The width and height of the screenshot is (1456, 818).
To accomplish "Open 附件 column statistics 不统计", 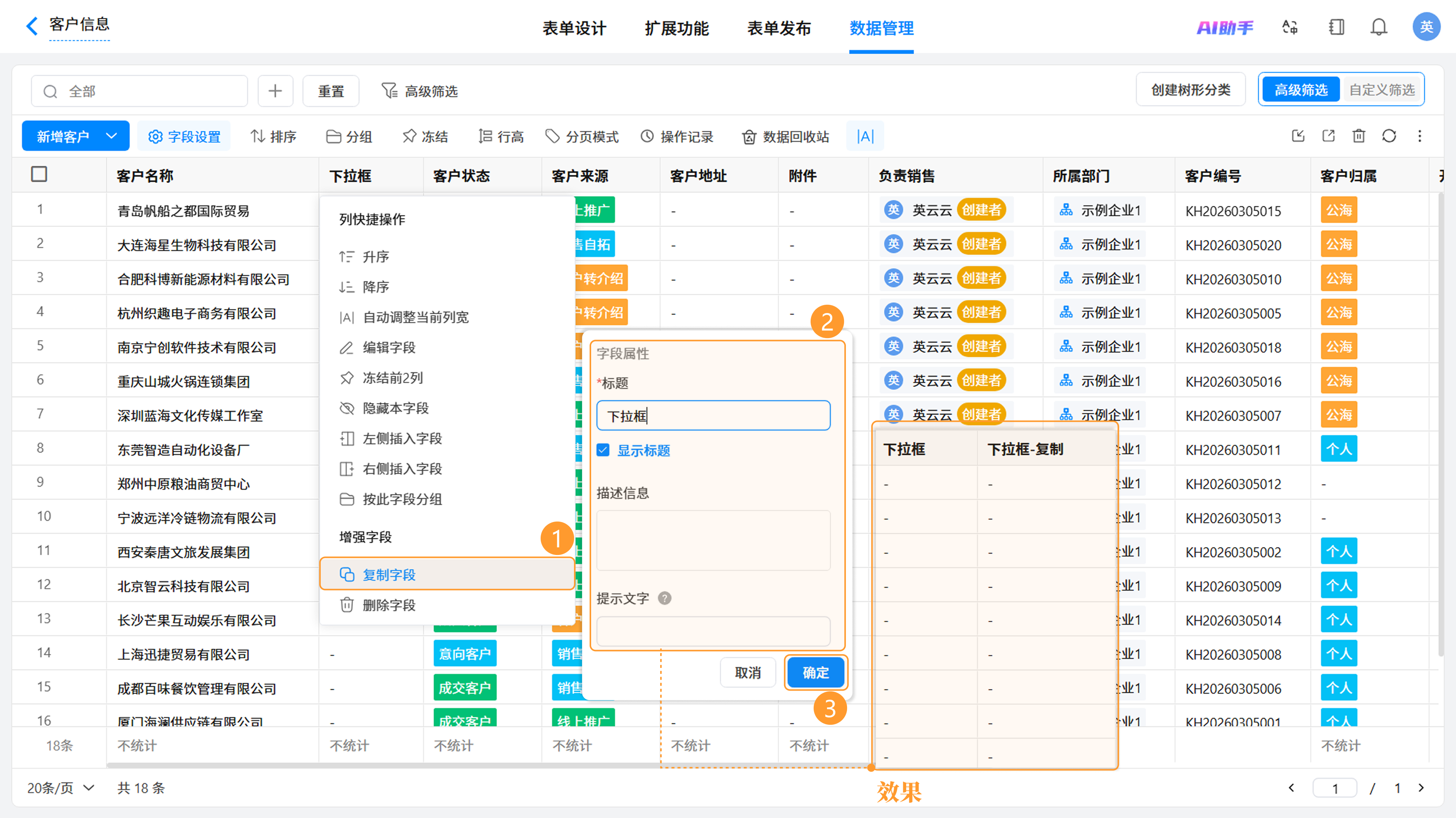I will [x=809, y=745].
